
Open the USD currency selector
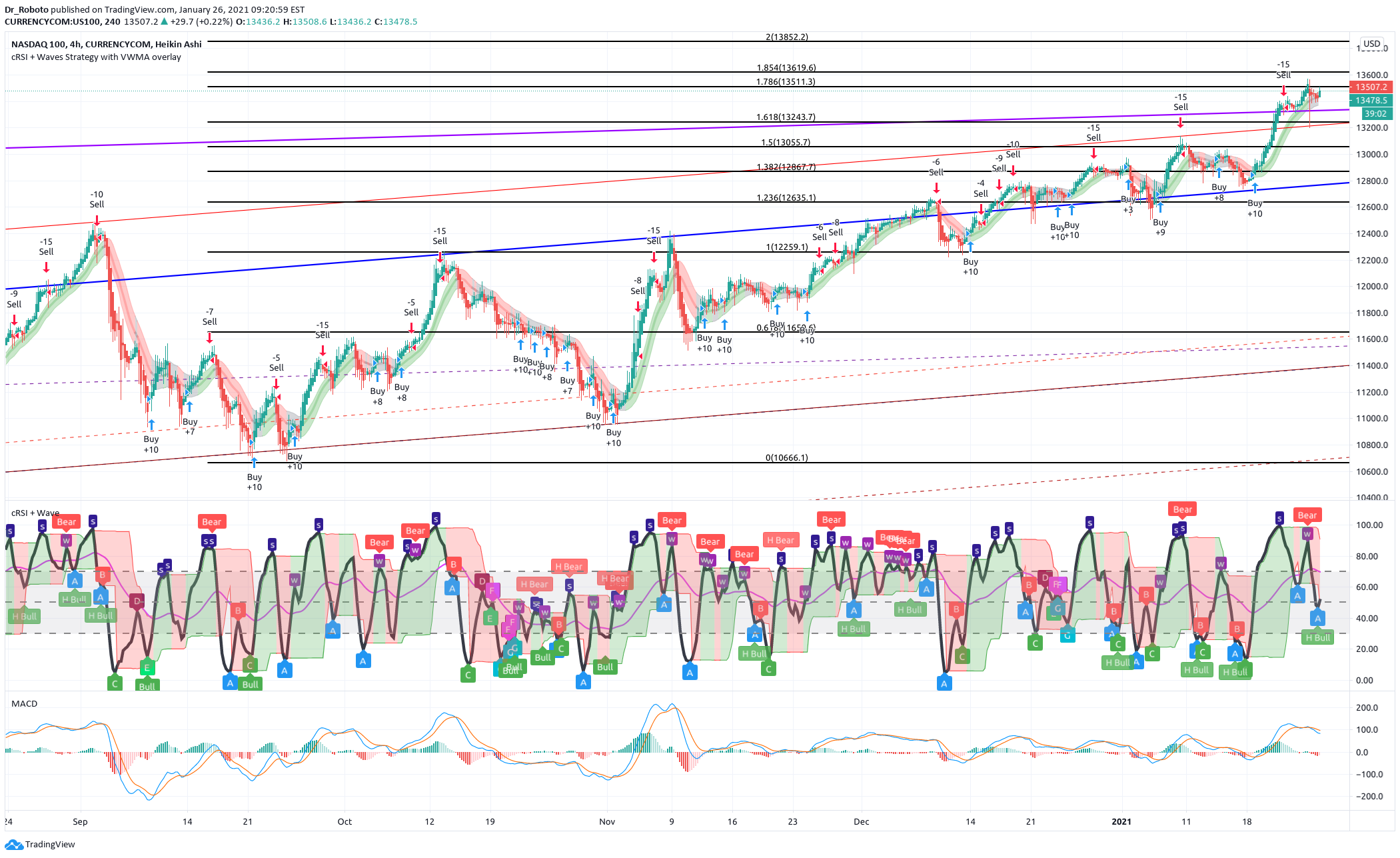point(1371,44)
